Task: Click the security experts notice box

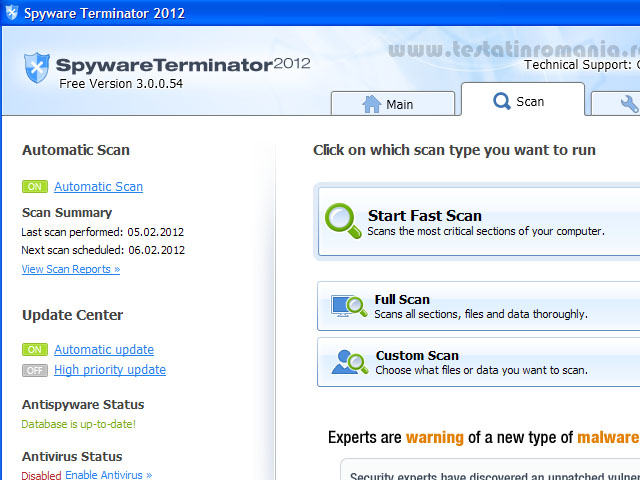Action: point(490,469)
